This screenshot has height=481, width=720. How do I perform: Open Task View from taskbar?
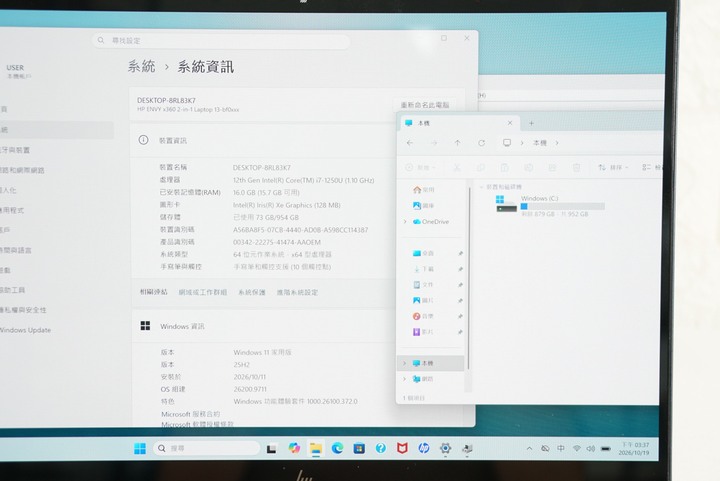tap(271, 448)
